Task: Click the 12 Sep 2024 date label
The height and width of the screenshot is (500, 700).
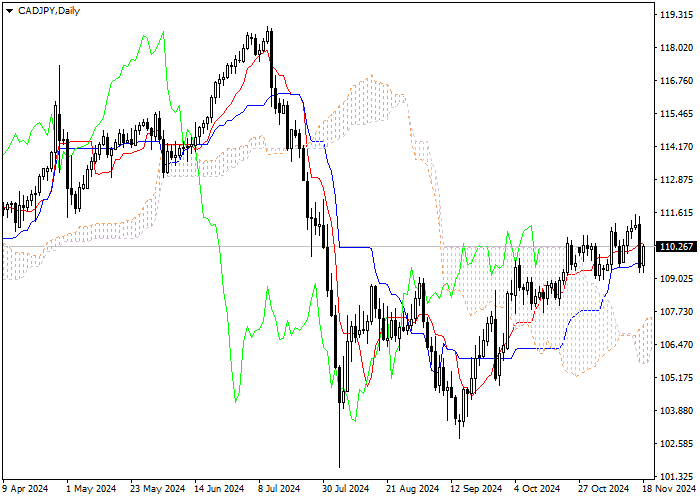Action: (x=476, y=489)
